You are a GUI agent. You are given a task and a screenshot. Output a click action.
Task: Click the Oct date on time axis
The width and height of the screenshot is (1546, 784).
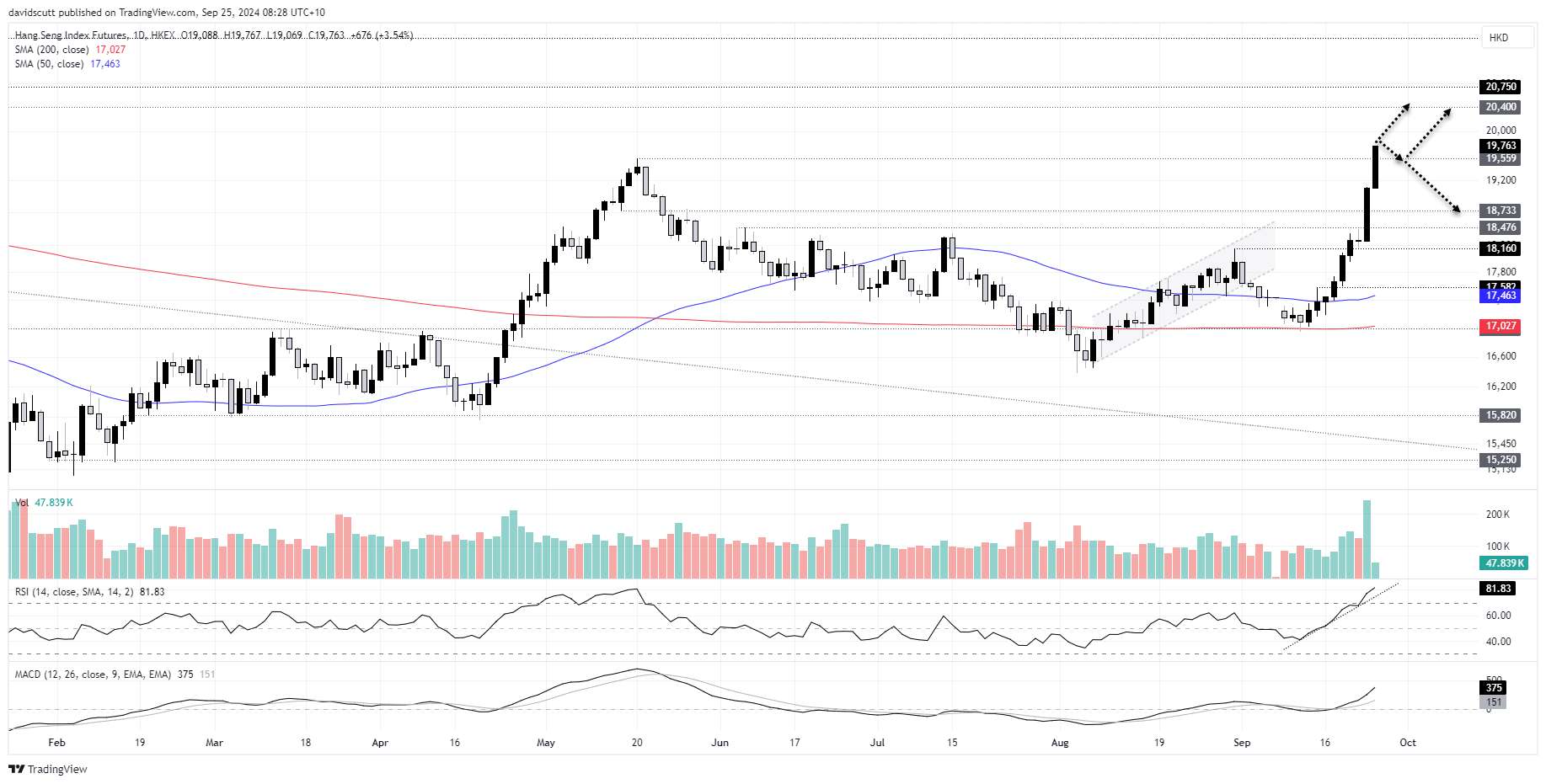tap(1408, 743)
